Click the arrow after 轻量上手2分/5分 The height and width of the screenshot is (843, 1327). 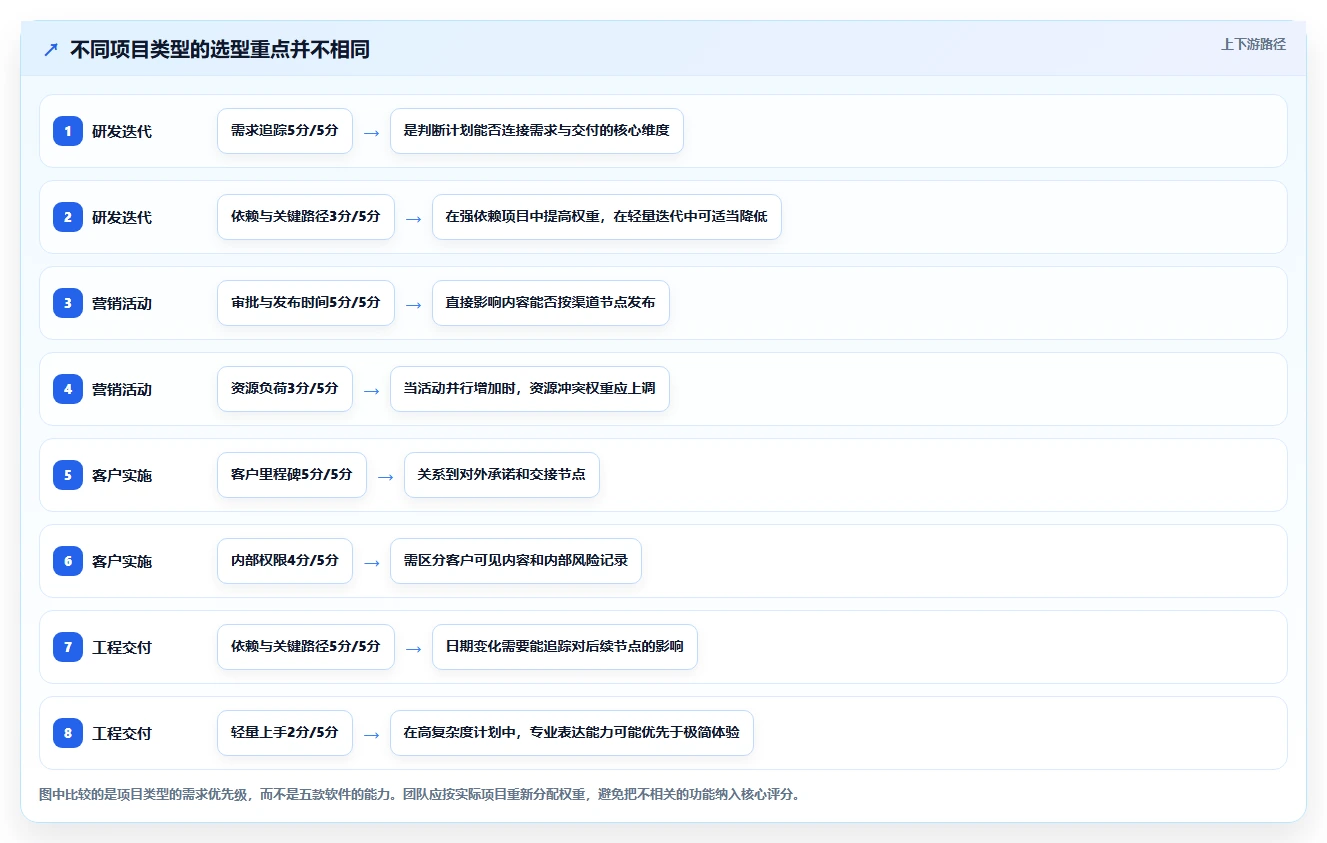click(x=371, y=734)
